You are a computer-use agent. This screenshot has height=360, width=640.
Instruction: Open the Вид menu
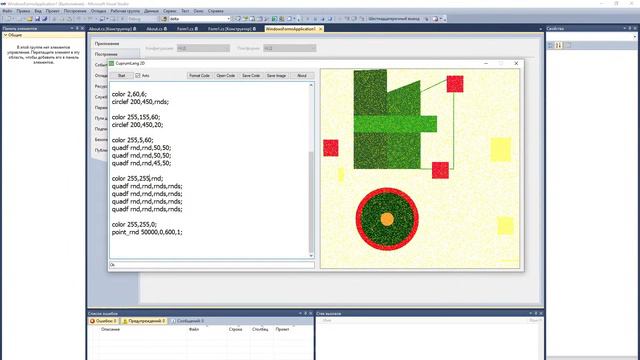(x=38, y=11)
